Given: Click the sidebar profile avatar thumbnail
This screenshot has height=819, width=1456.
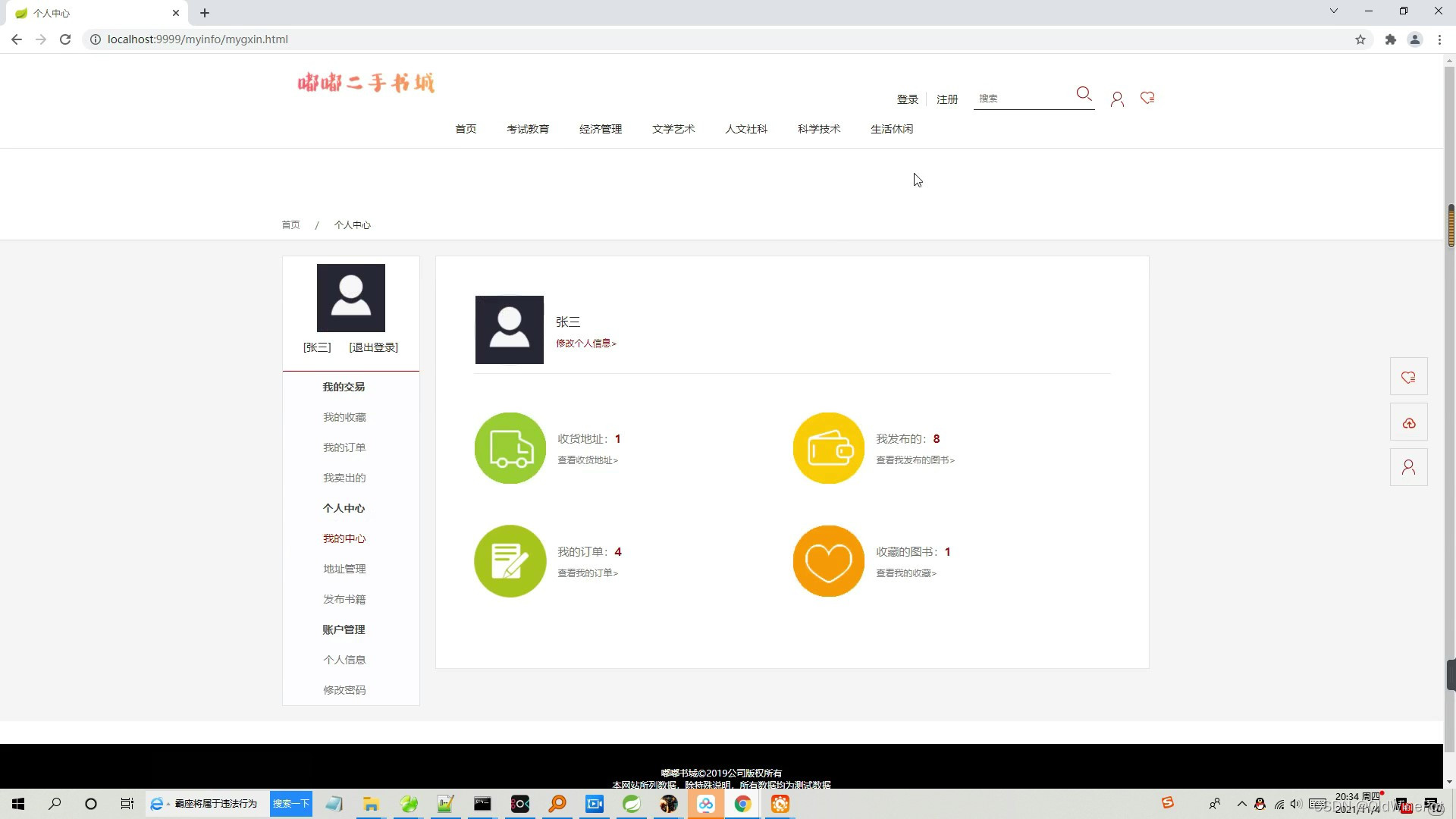Looking at the screenshot, I should click(351, 298).
